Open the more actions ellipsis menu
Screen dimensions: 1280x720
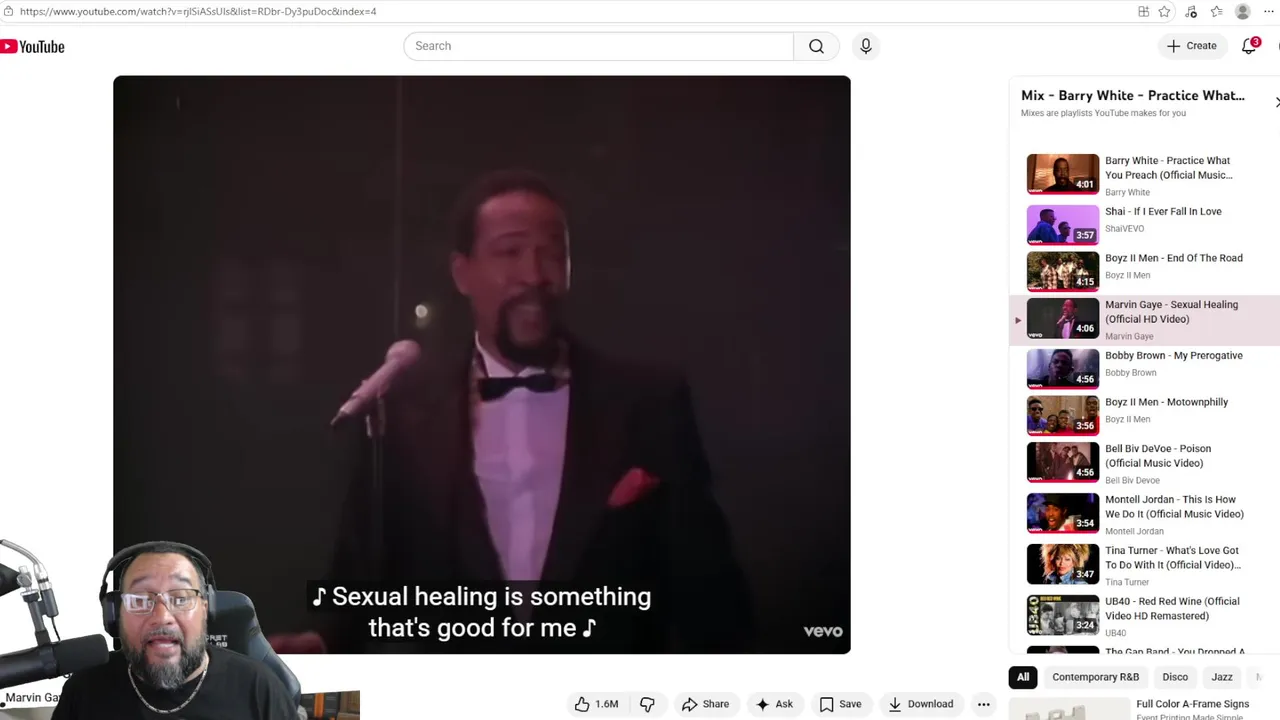click(x=984, y=704)
